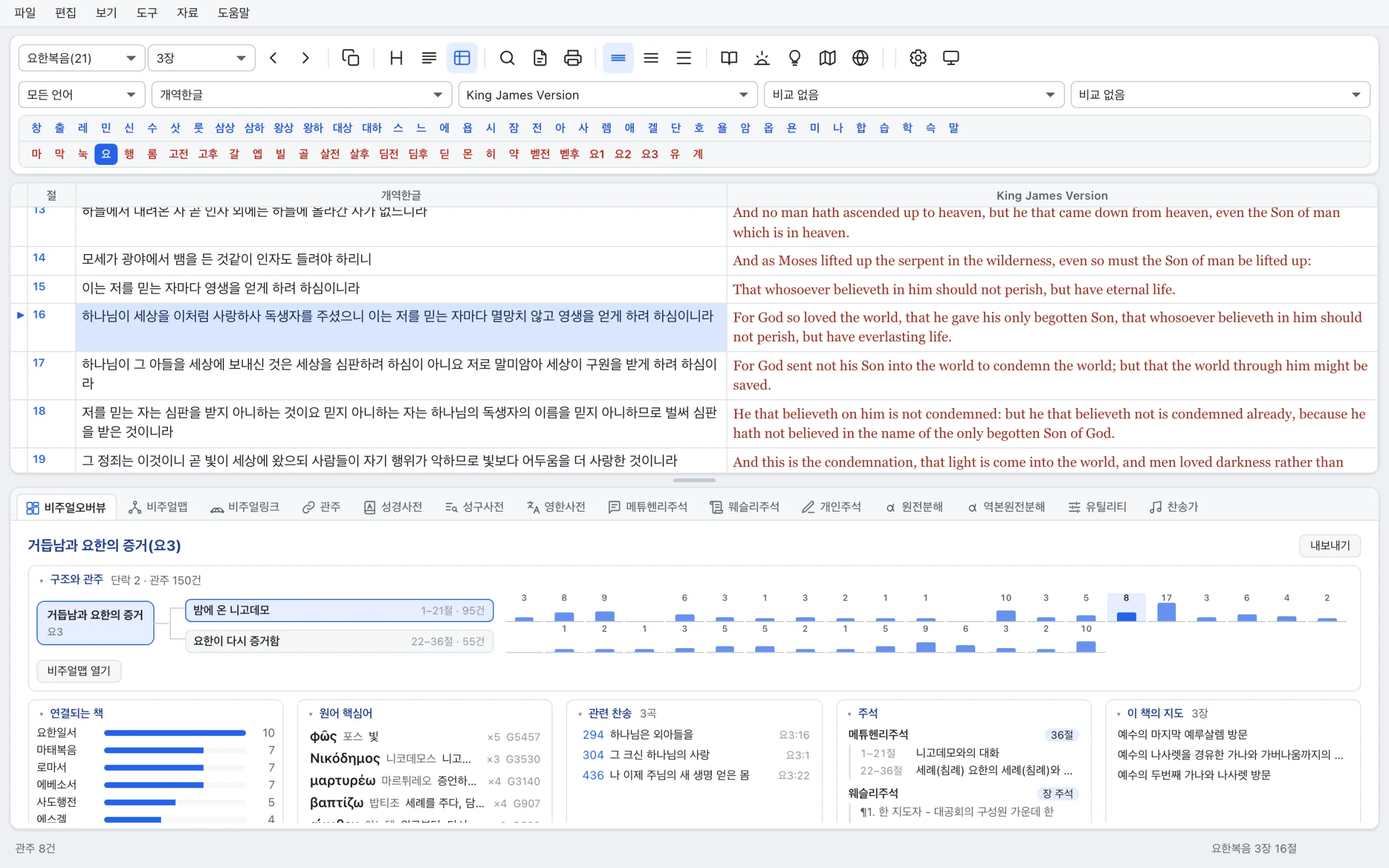Image resolution: width=1389 pixels, height=868 pixels.
Task: Open the 모든 언어 language dropdown
Action: [82, 94]
